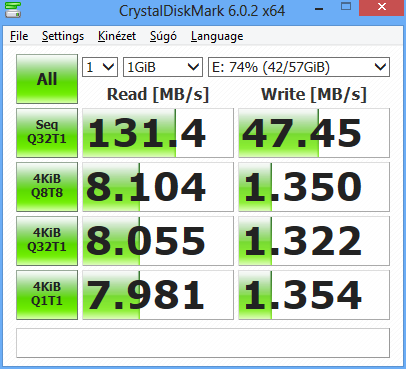Click the Read [MB/s] column header
Viewport: 406px width, 369px height.
(158, 94)
